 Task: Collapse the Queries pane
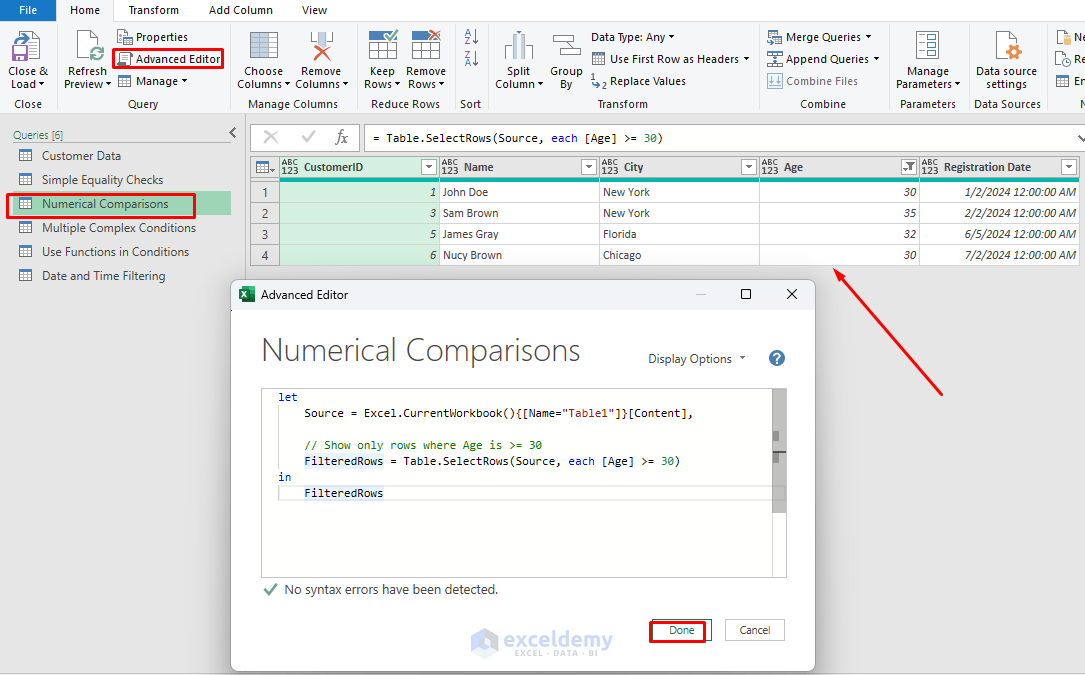(x=232, y=132)
